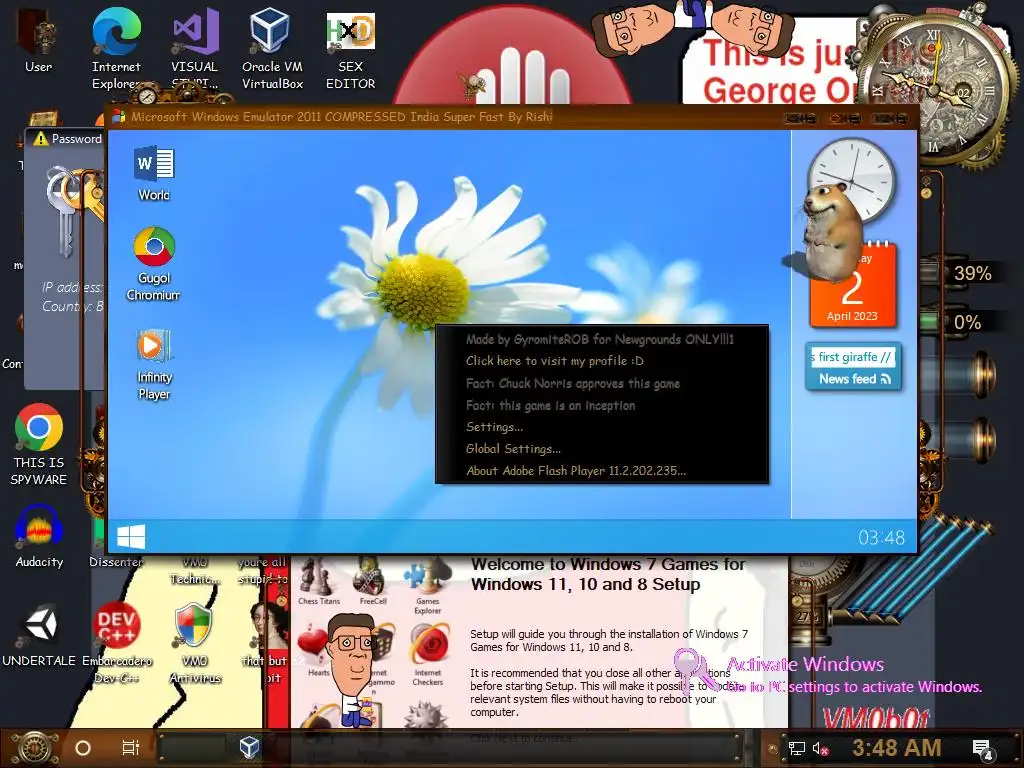Viewport: 1024px width, 768px height.
Task: Click the 39% meter gadget reading
Action: [972, 273]
